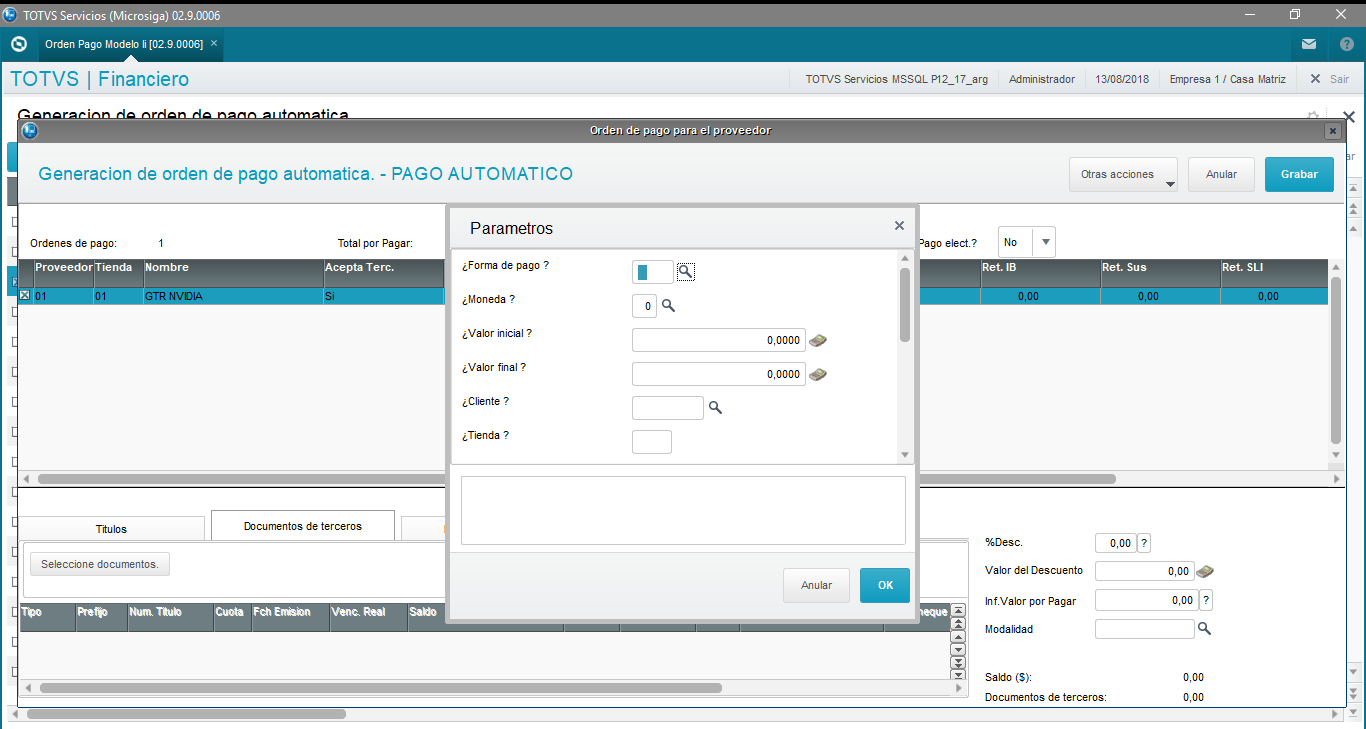Select the Orden Pago Modelo II tab
1366x729 pixels.
[x=124, y=45]
